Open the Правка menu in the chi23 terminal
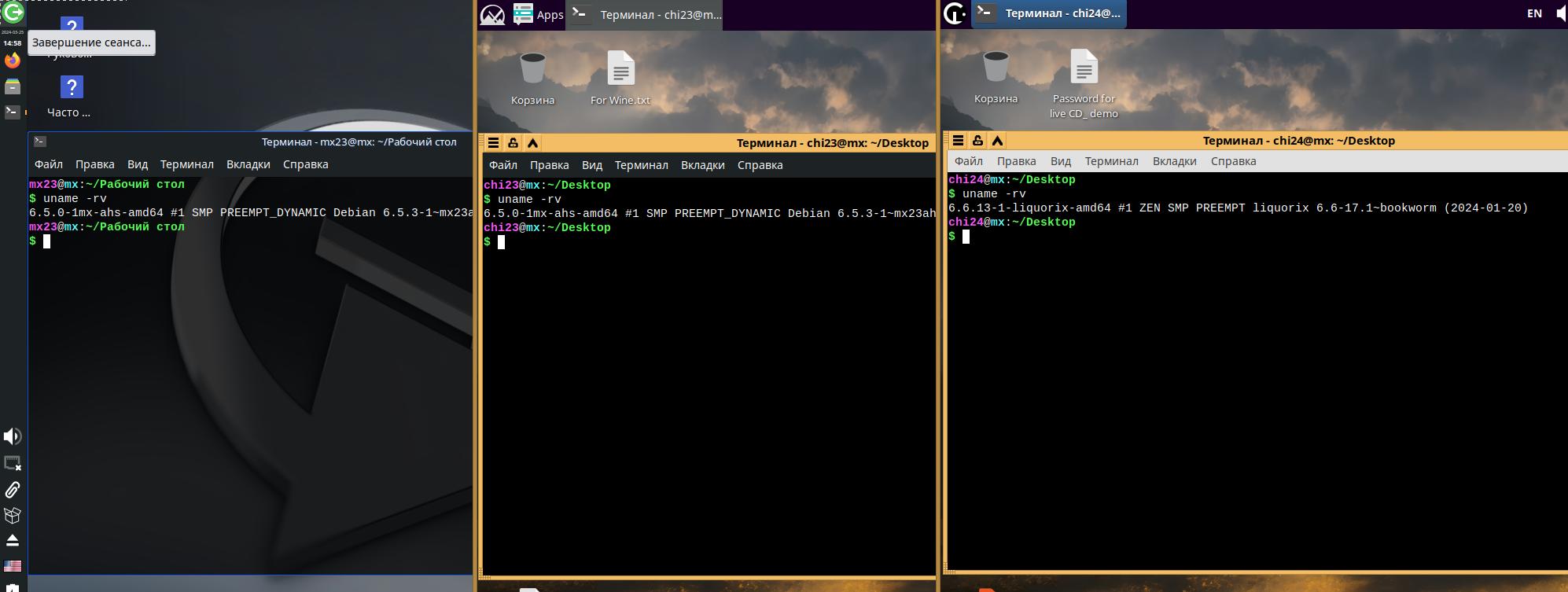The width and height of the screenshot is (1568, 592). tap(550, 165)
